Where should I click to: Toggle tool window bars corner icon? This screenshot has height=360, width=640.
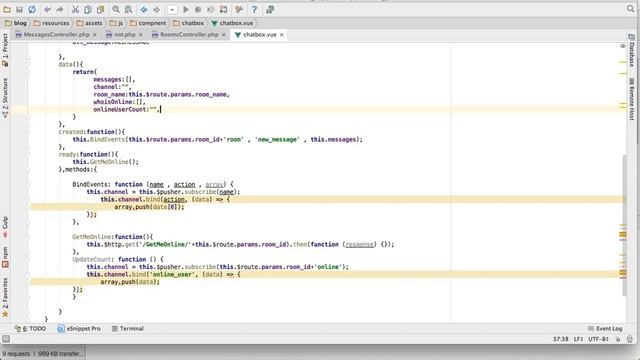click(6, 339)
